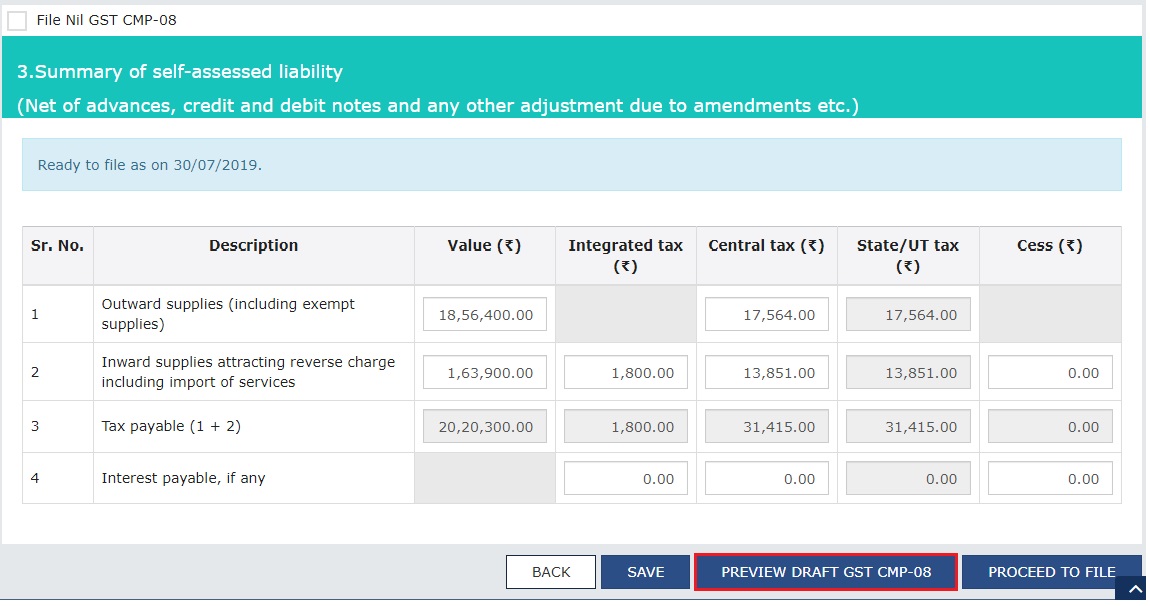This screenshot has height=606, width=1150.
Task: Select Integrated tax field for Interest payable
Action: (626, 477)
